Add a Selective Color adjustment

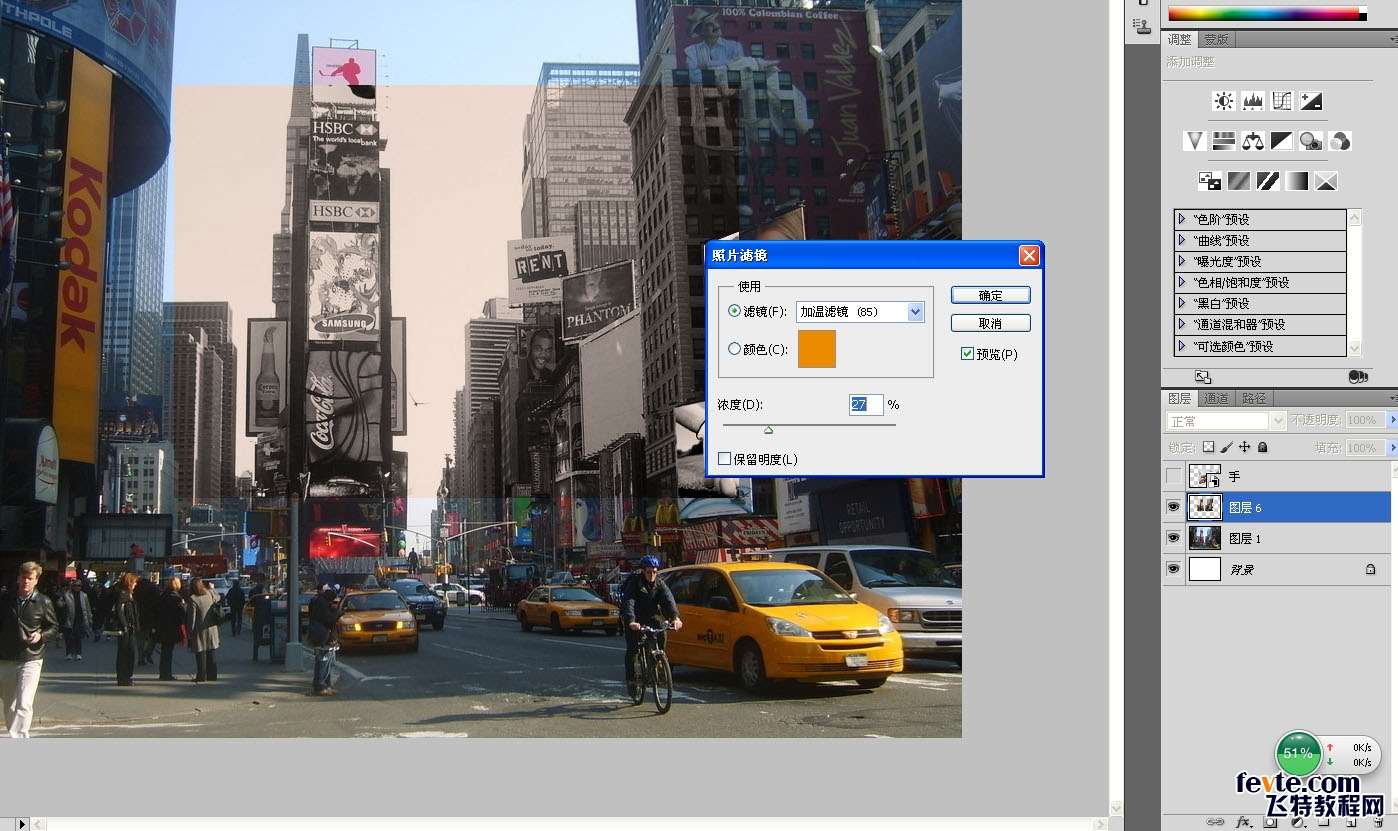pos(1326,181)
